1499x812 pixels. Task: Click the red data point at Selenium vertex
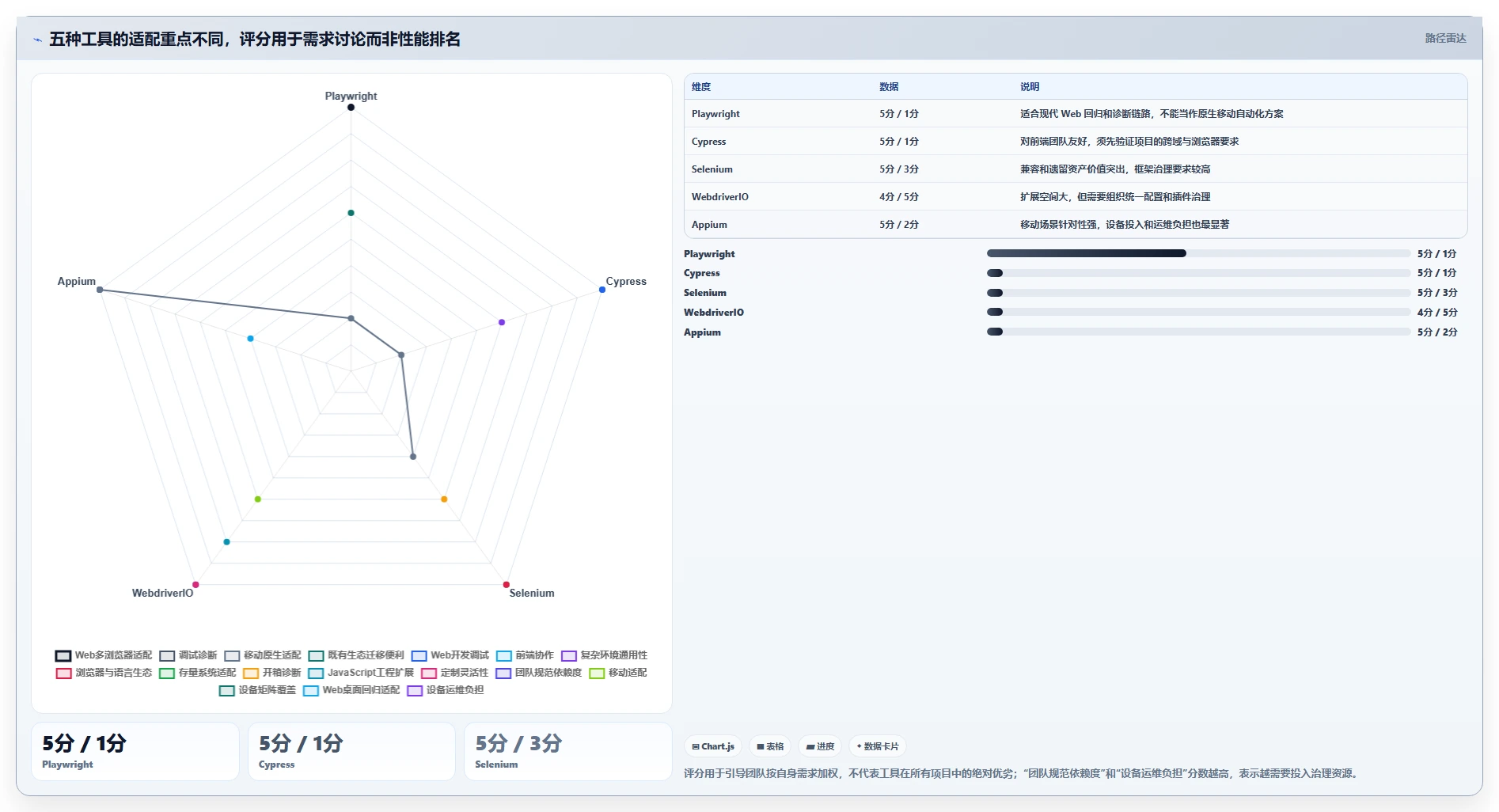507,585
